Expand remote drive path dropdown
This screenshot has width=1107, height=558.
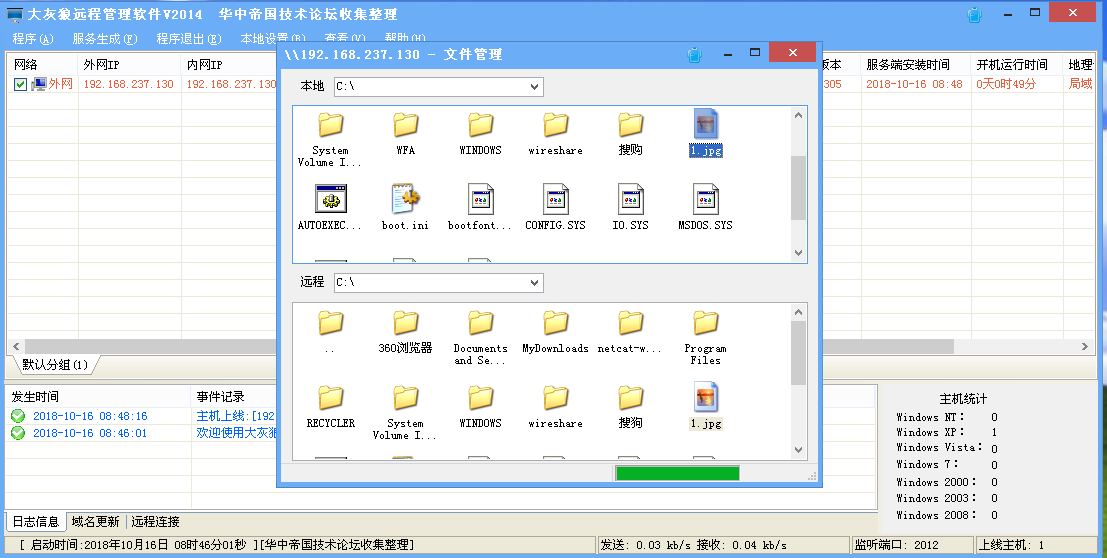click(x=534, y=283)
